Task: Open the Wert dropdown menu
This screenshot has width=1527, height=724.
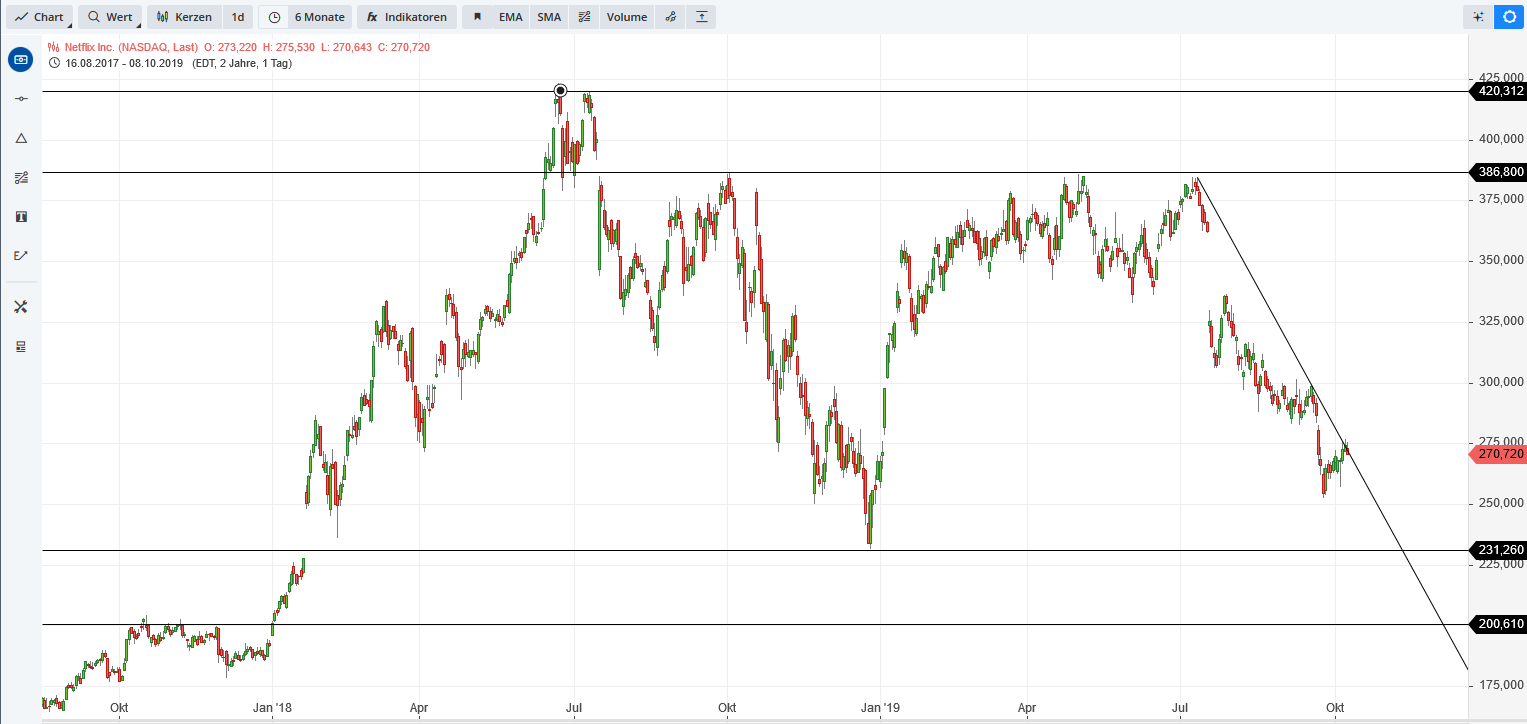Action: pyautogui.click(x=110, y=17)
